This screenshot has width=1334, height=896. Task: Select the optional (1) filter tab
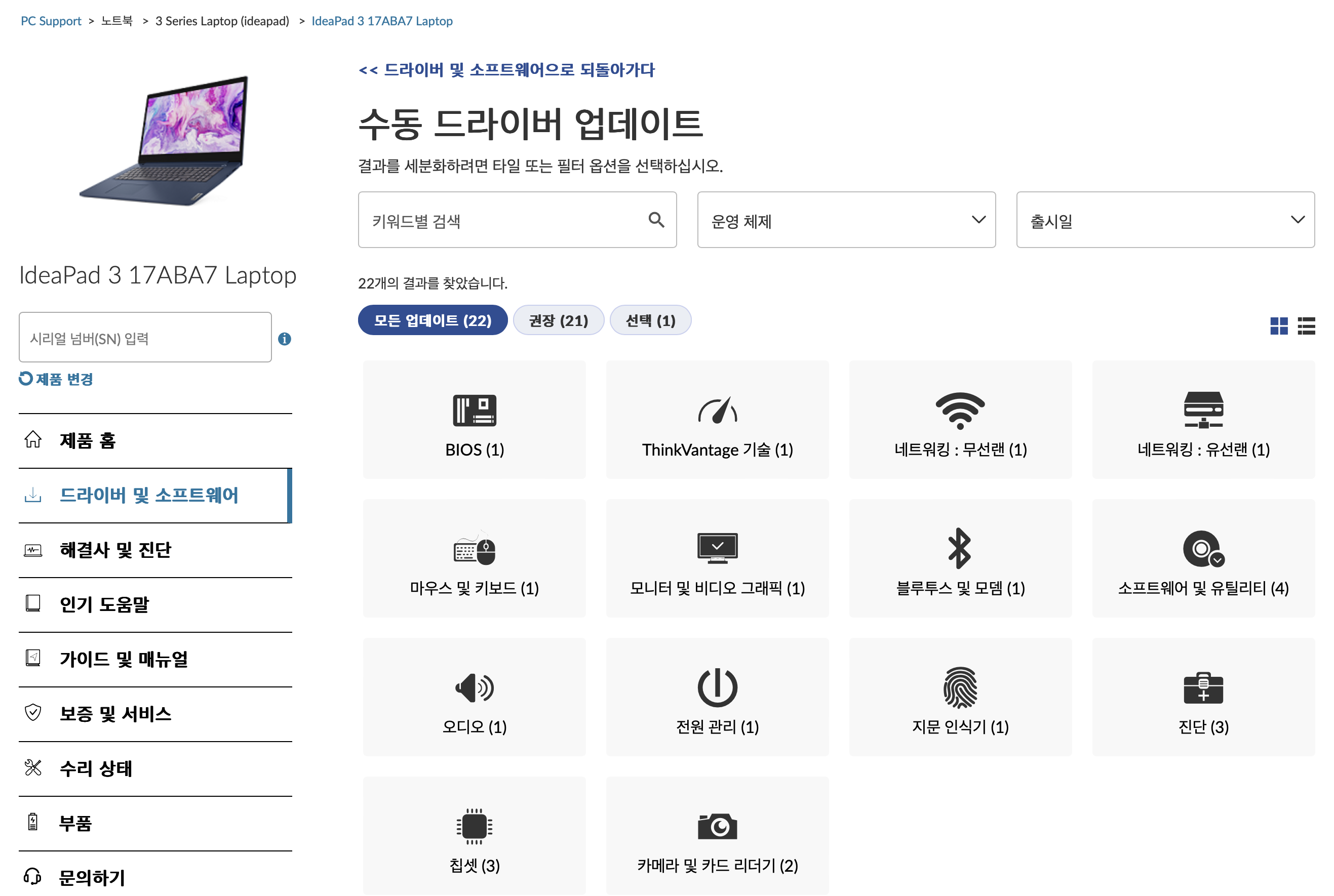(650, 320)
